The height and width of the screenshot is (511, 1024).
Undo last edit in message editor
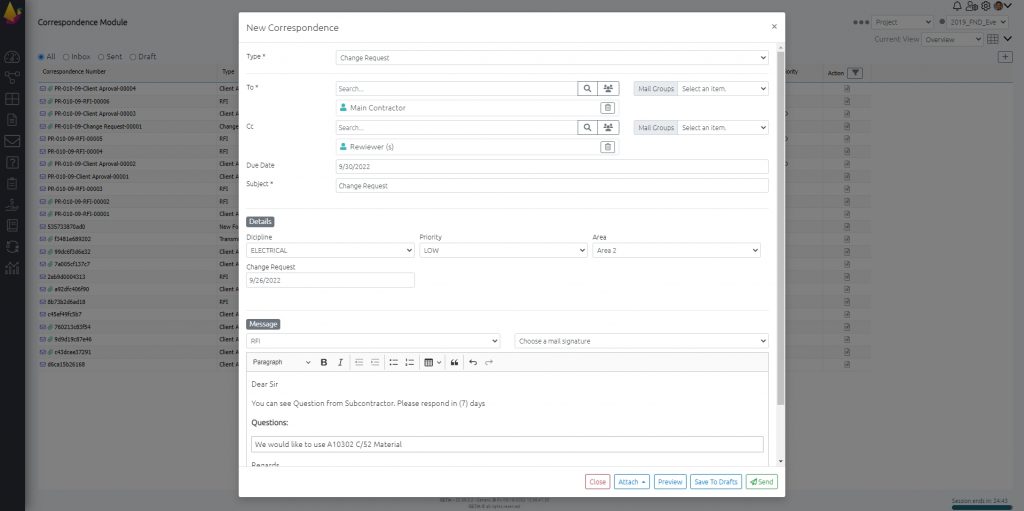(x=473, y=362)
